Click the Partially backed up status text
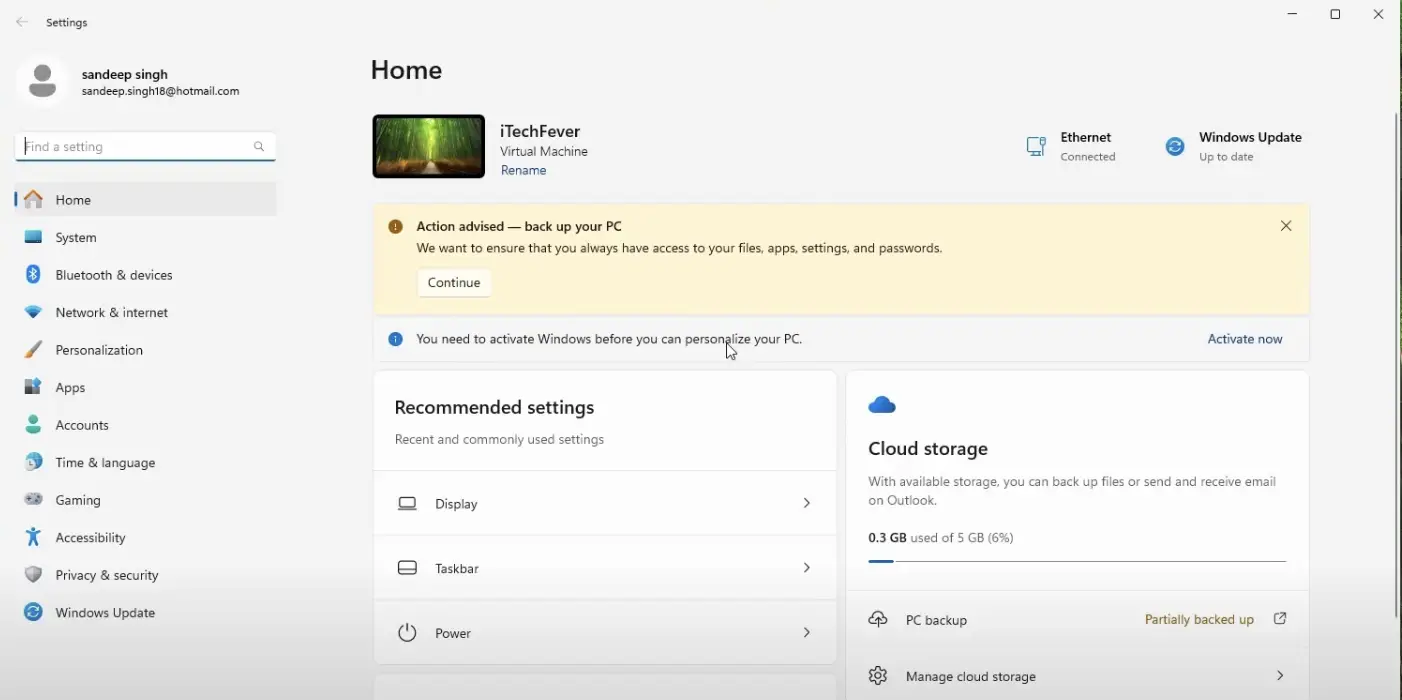The width and height of the screenshot is (1402, 700). click(1199, 620)
